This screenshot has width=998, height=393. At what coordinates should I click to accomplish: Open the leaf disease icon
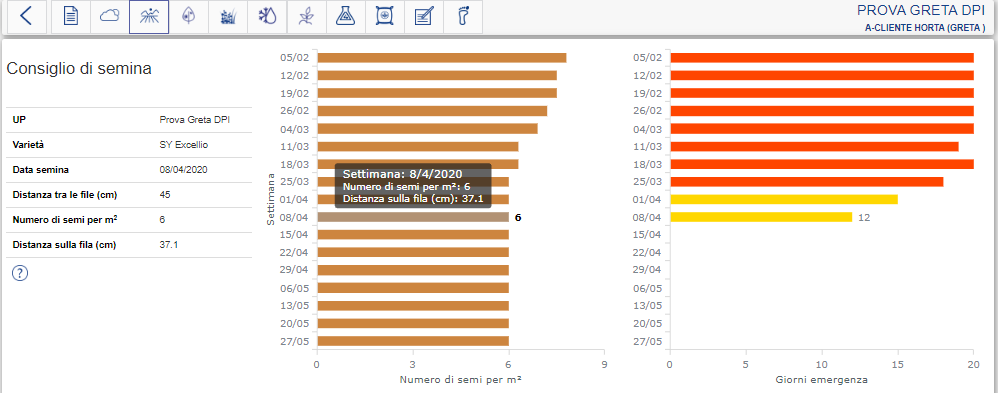click(188, 17)
